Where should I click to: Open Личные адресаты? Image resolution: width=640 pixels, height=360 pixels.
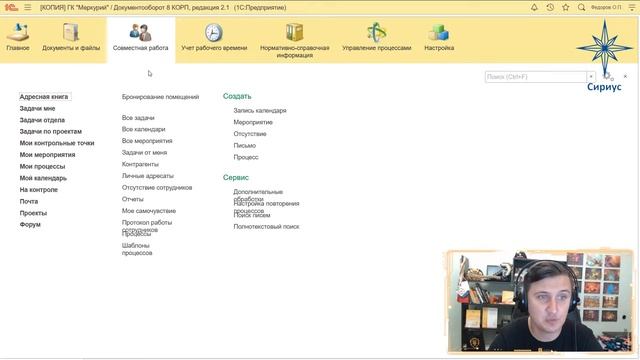click(x=147, y=176)
